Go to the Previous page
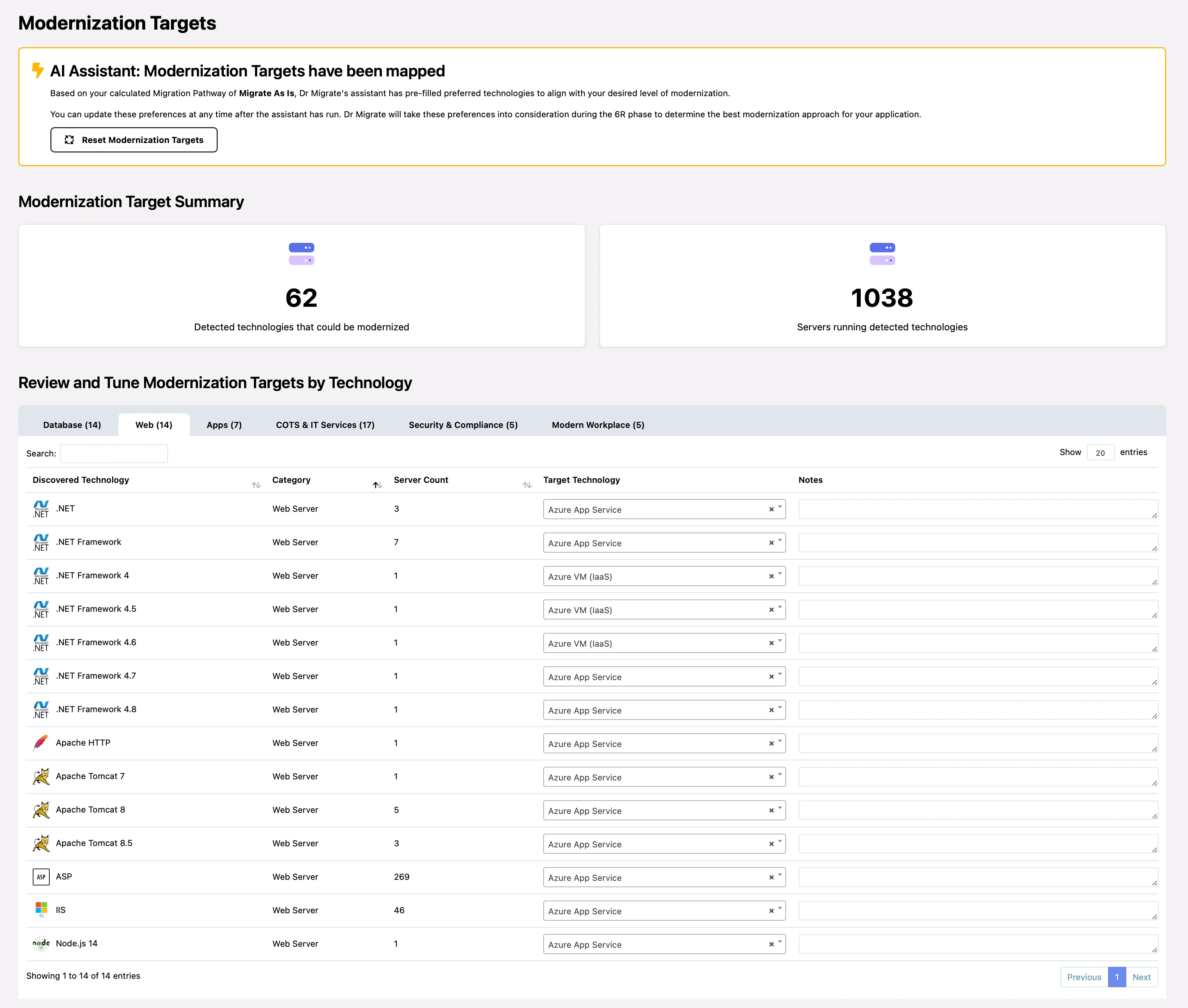1188x1008 pixels. point(1084,977)
